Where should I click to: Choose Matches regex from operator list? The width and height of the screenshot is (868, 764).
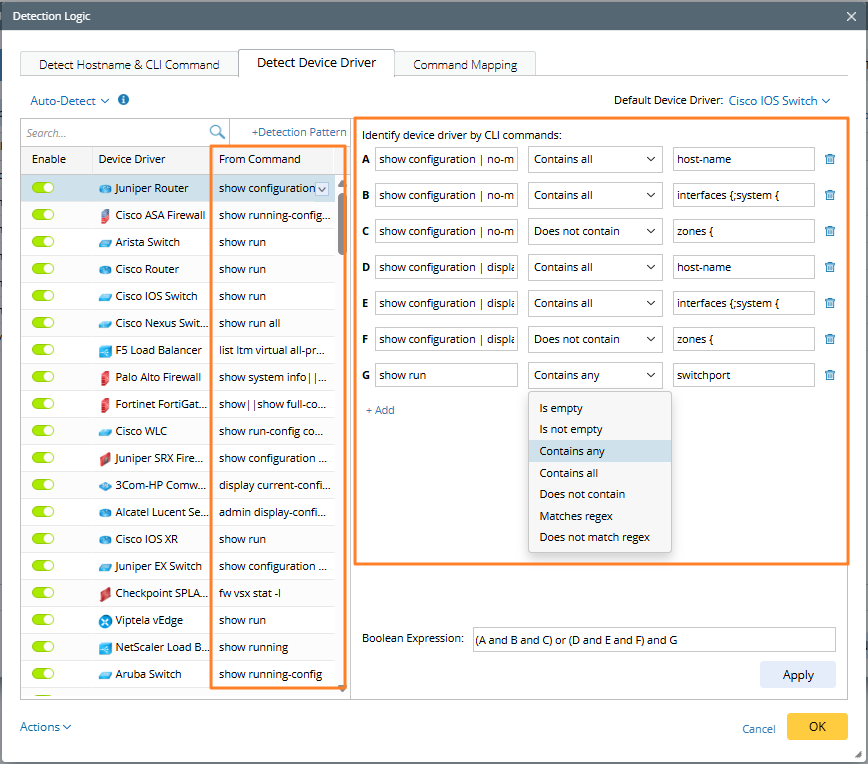pos(576,516)
